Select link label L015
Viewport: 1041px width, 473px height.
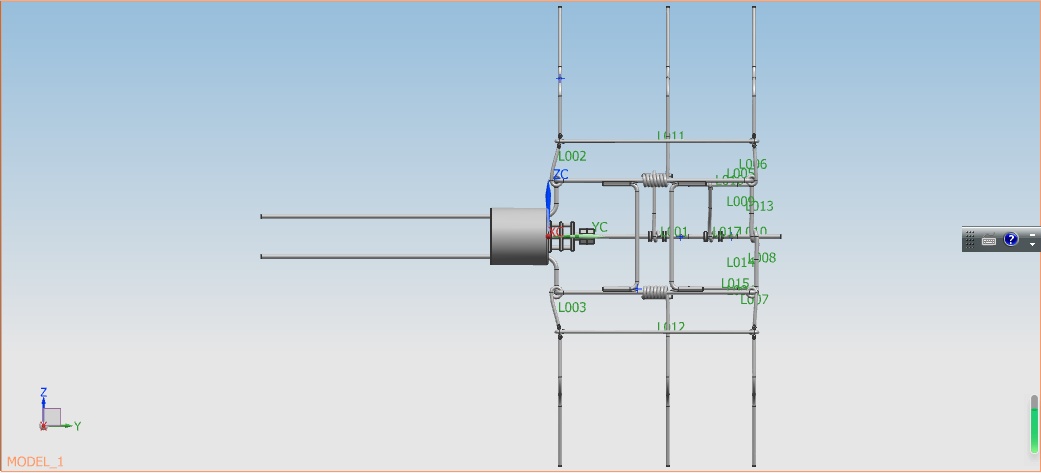(x=735, y=284)
